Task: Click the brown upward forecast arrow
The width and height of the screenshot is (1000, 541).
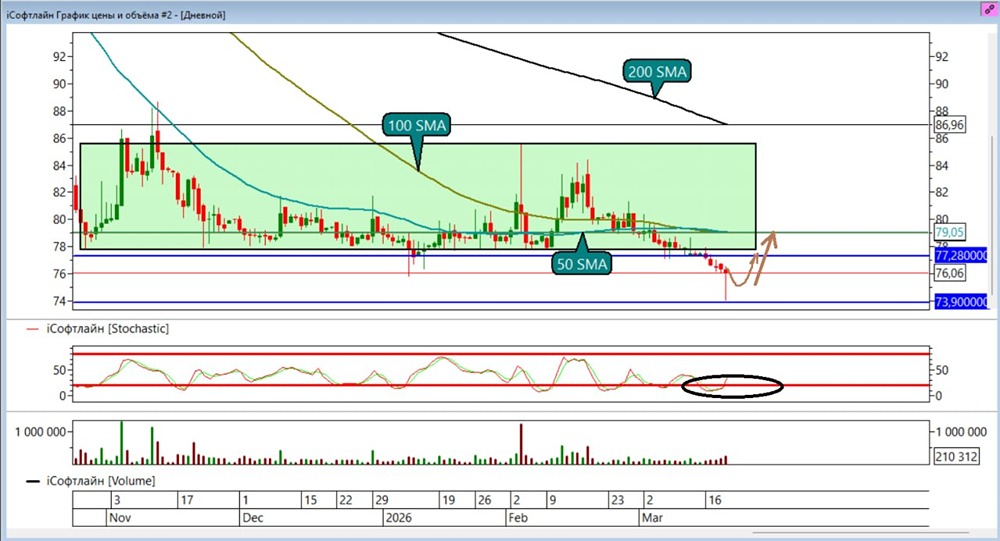Action: coord(765,258)
